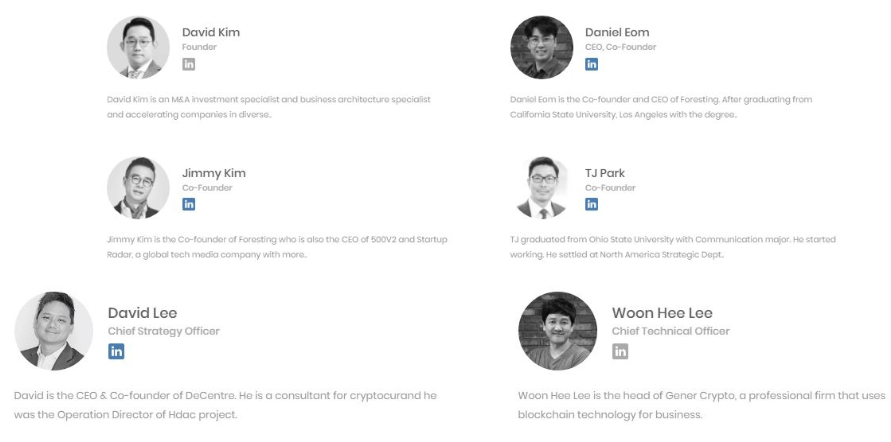The width and height of the screenshot is (891, 442).
Task: Click the Chief Technical Officer title text
Action: pos(670,331)
